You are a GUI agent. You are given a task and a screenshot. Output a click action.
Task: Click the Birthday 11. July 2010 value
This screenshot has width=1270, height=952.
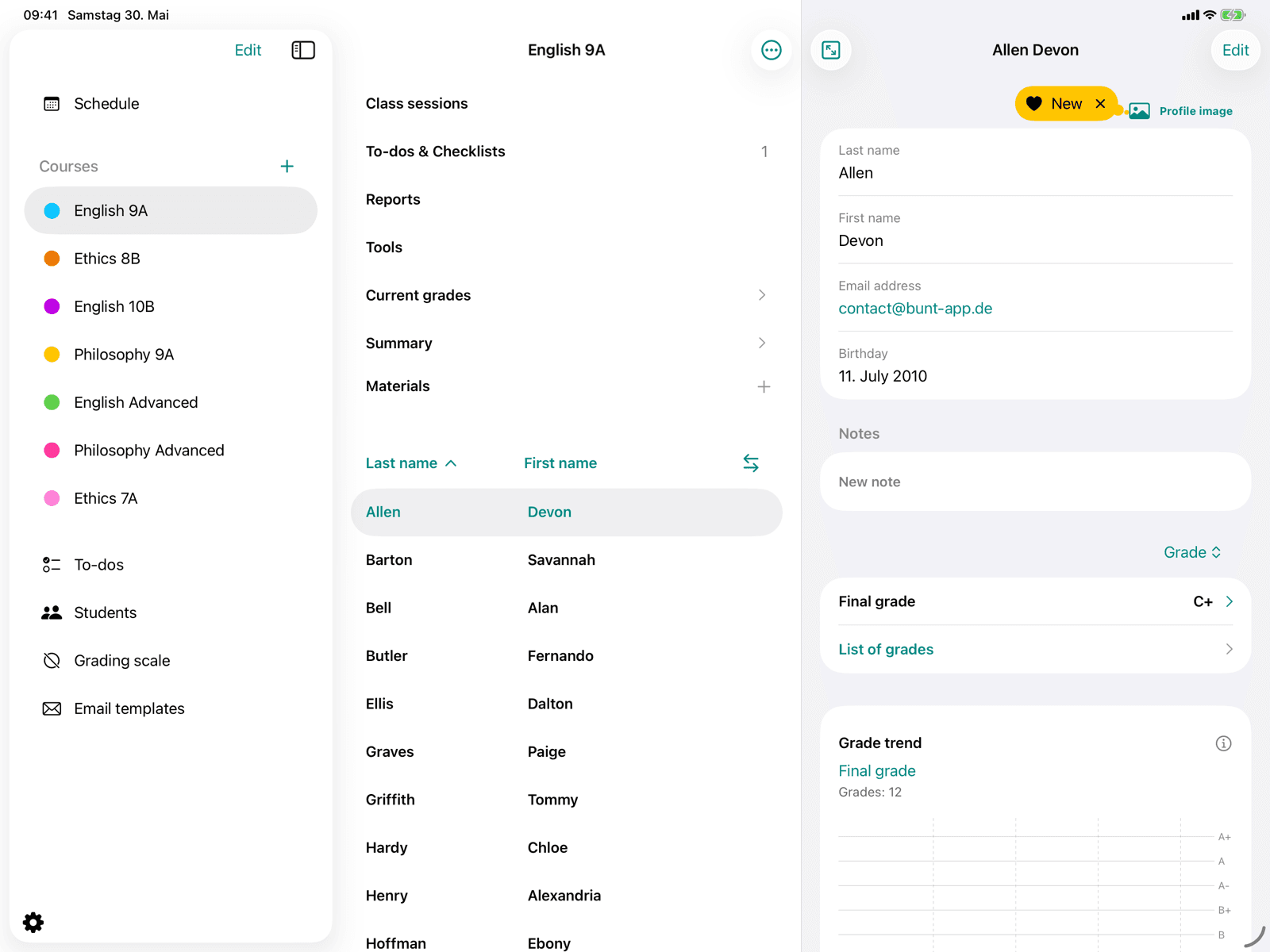[883, 376]
